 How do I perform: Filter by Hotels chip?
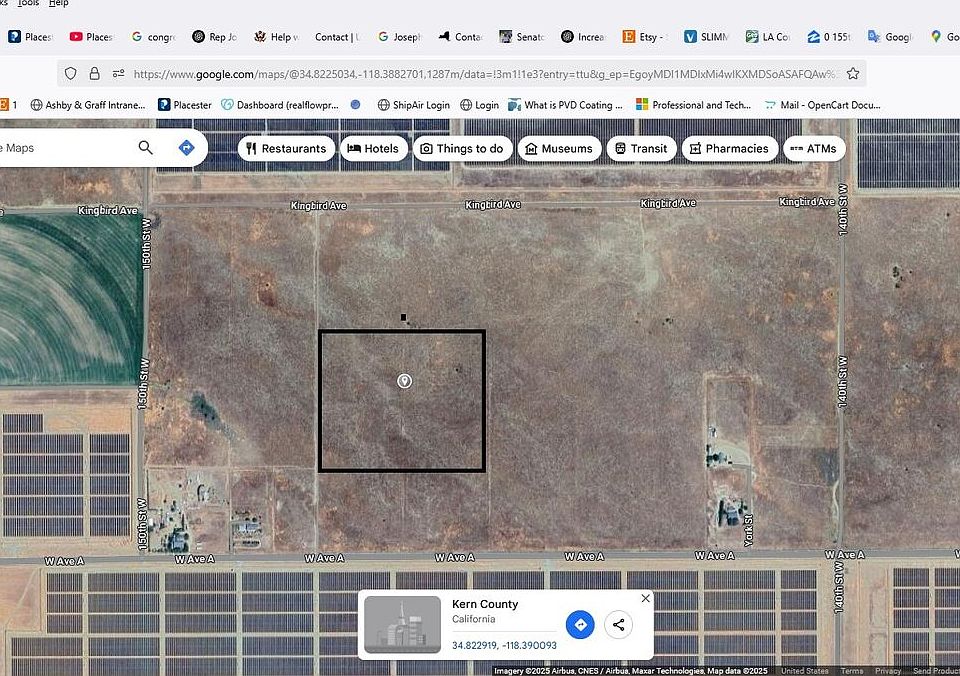click(373, 148)
